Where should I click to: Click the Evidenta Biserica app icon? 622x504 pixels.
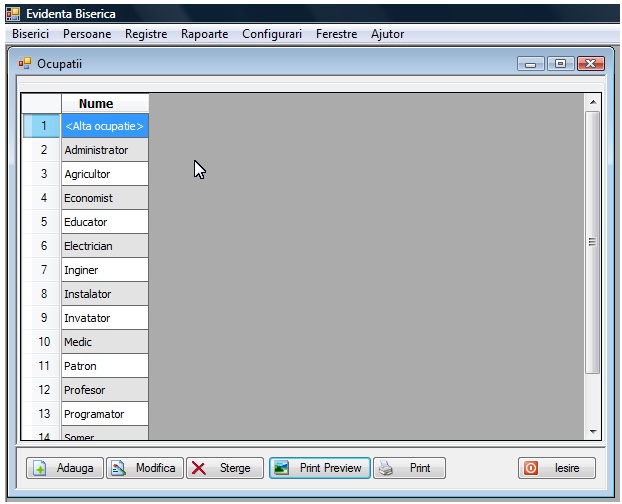click(13, 14)
